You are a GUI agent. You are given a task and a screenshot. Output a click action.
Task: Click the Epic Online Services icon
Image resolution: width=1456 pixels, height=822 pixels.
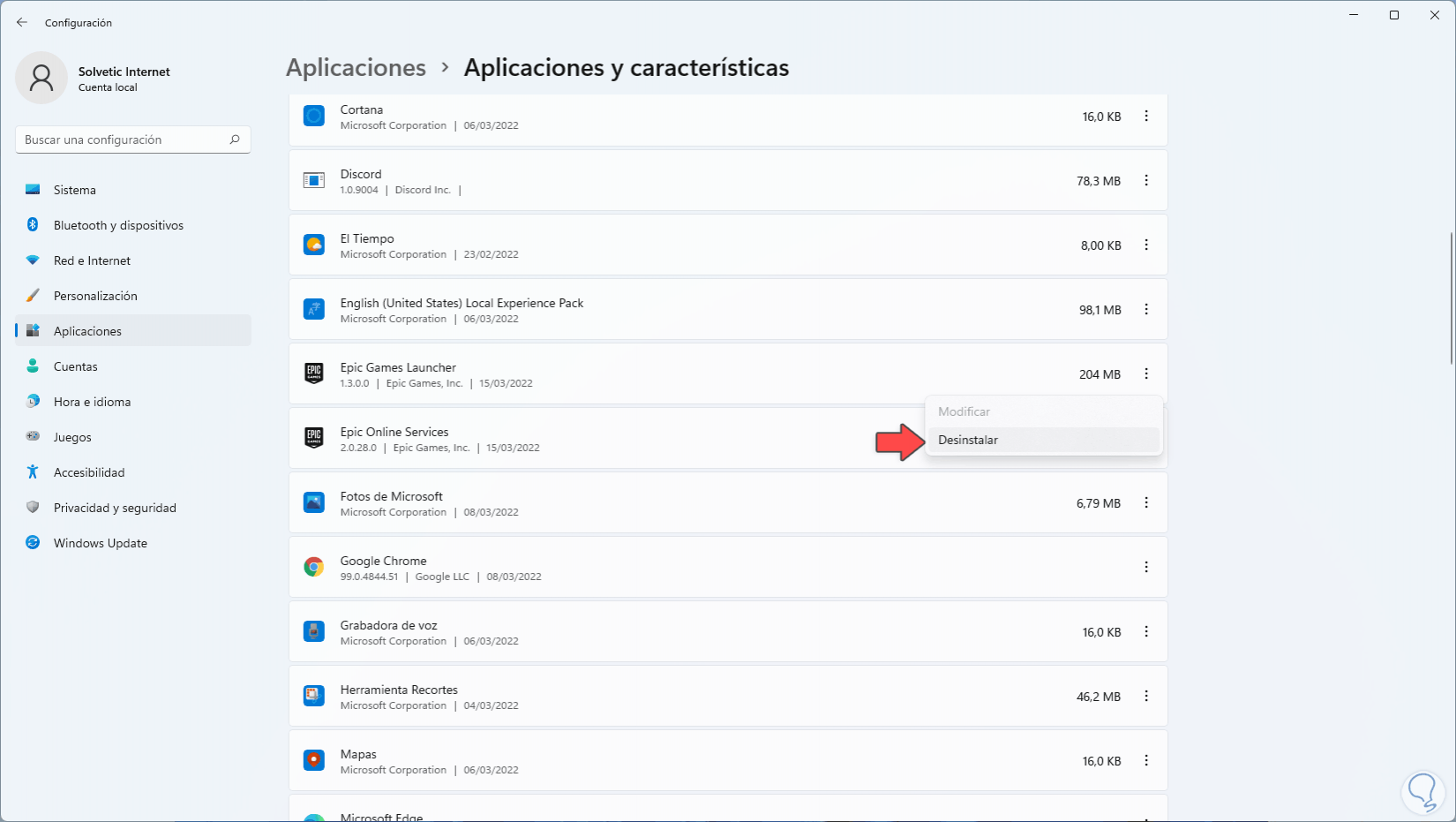click(x=314, y=438)
